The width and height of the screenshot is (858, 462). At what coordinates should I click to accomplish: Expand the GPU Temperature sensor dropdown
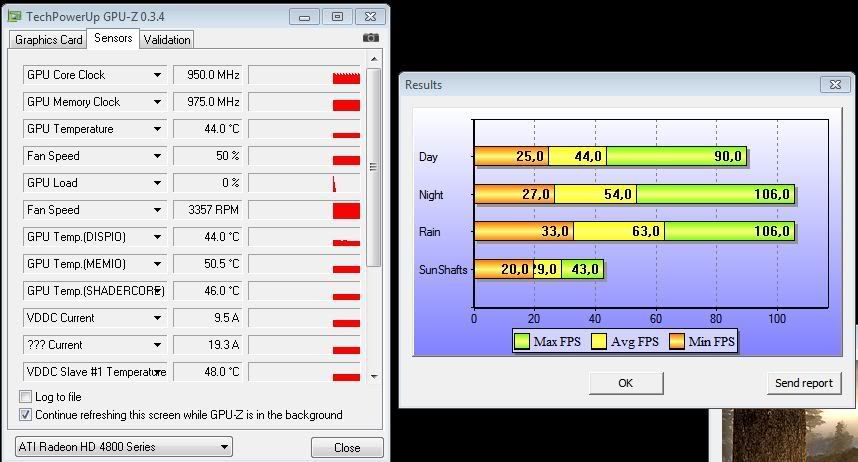click(157, 129)
